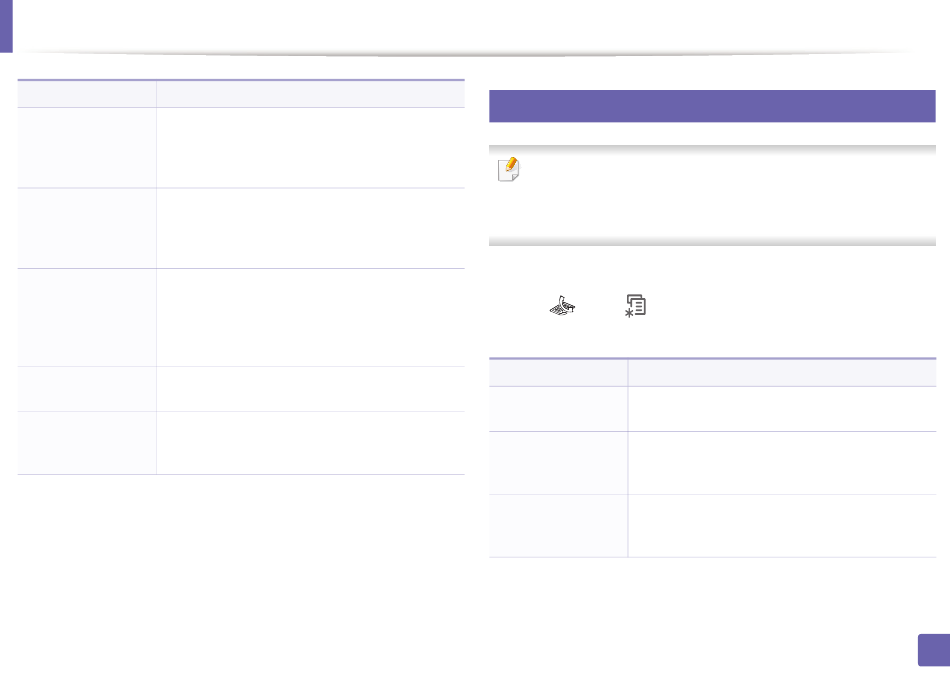Click the left table's header row, first column
The height and width of the screenshot is (674, 950).
(x=87, y=94)
